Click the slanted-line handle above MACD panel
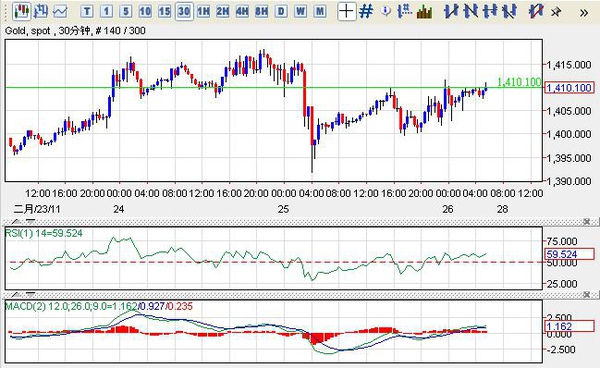This screenshot has width=600, height=368. [x=16, y=294]
